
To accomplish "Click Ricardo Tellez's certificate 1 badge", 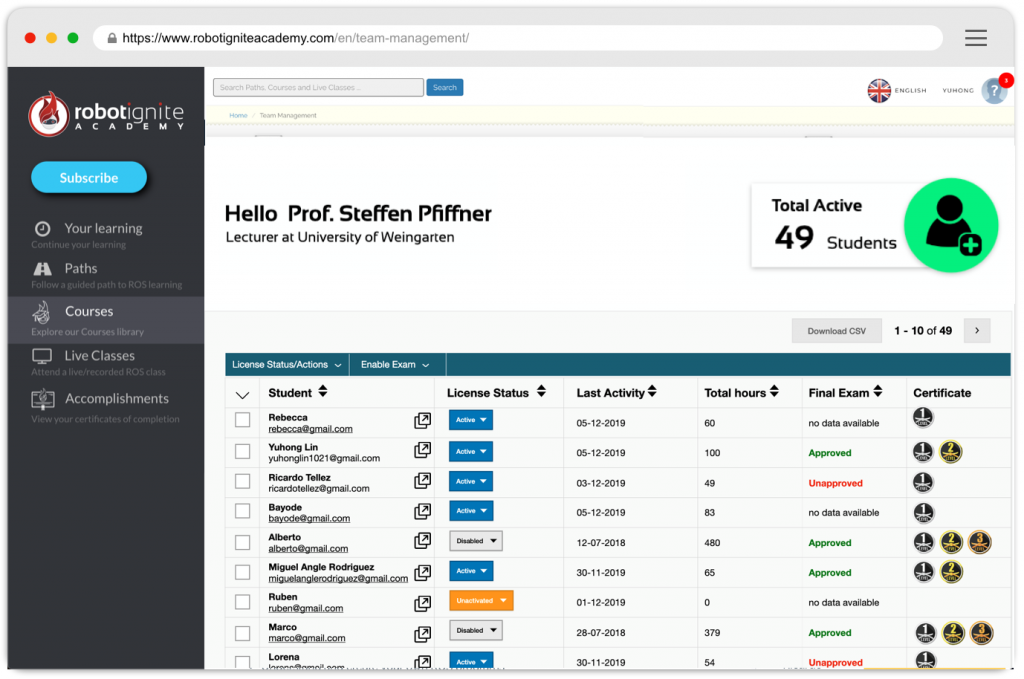I will [x=923, y=482].
